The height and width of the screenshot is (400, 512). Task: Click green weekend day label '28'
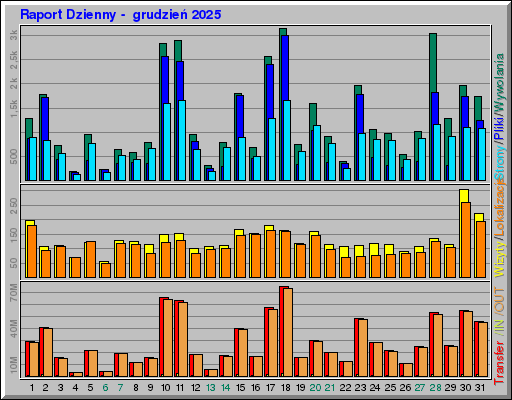pos(435,388)
